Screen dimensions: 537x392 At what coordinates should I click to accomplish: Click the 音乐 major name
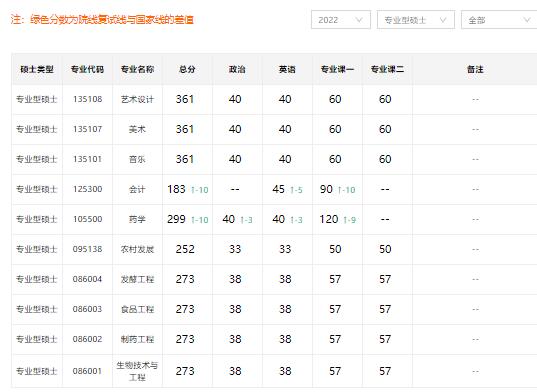(137, 159)
